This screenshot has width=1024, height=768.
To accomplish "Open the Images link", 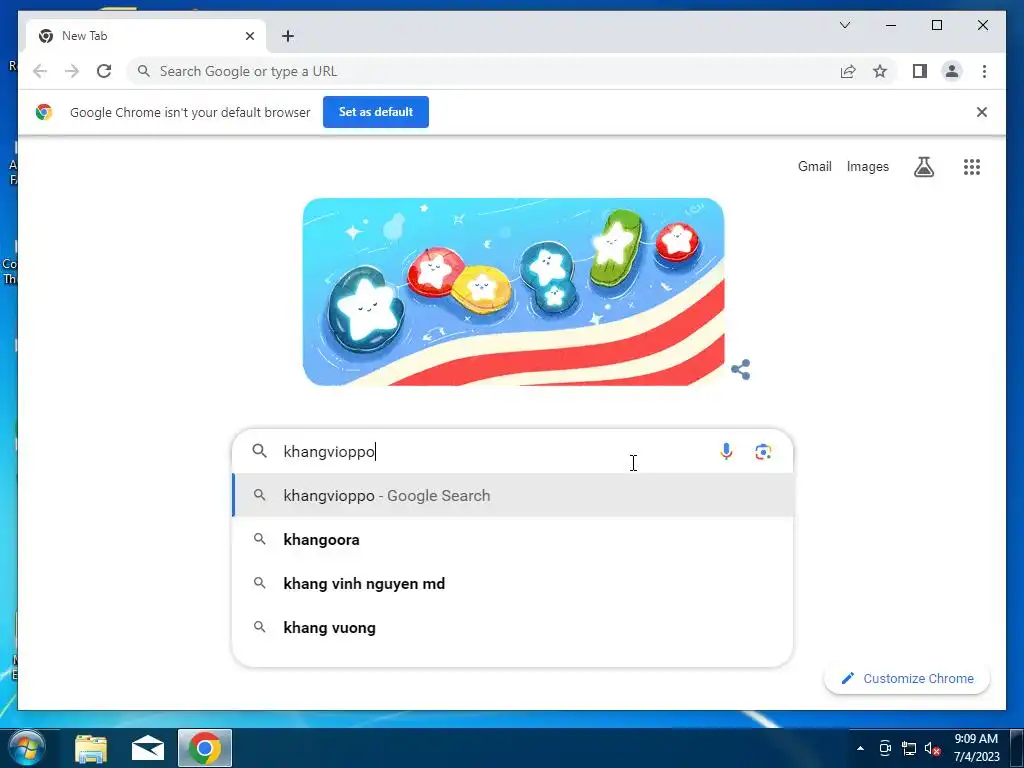I will (x=867, y=167).
